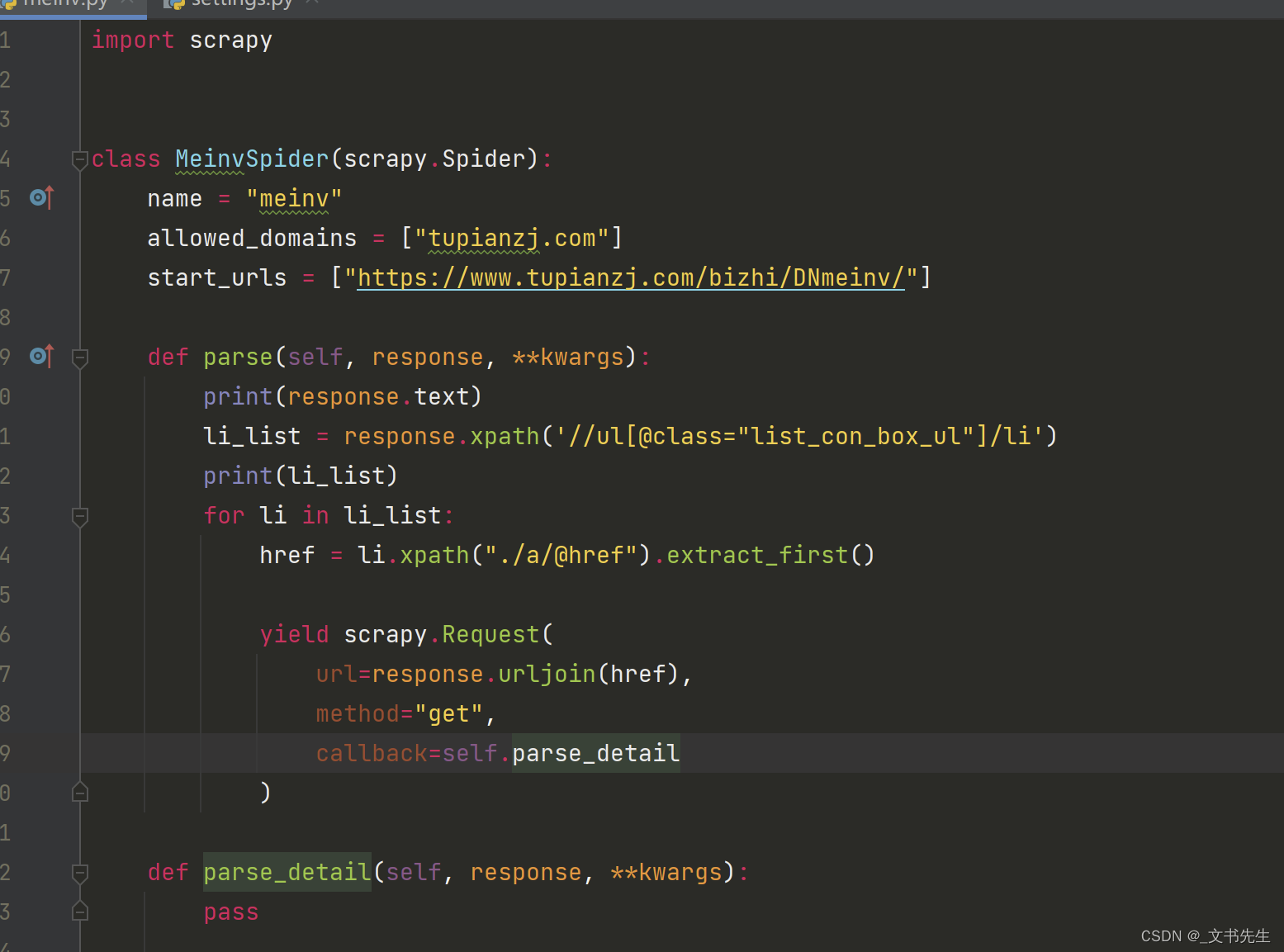Screen dimensions: 1284x952
Task: Click extract_first() method call
Action: point(770,555)
